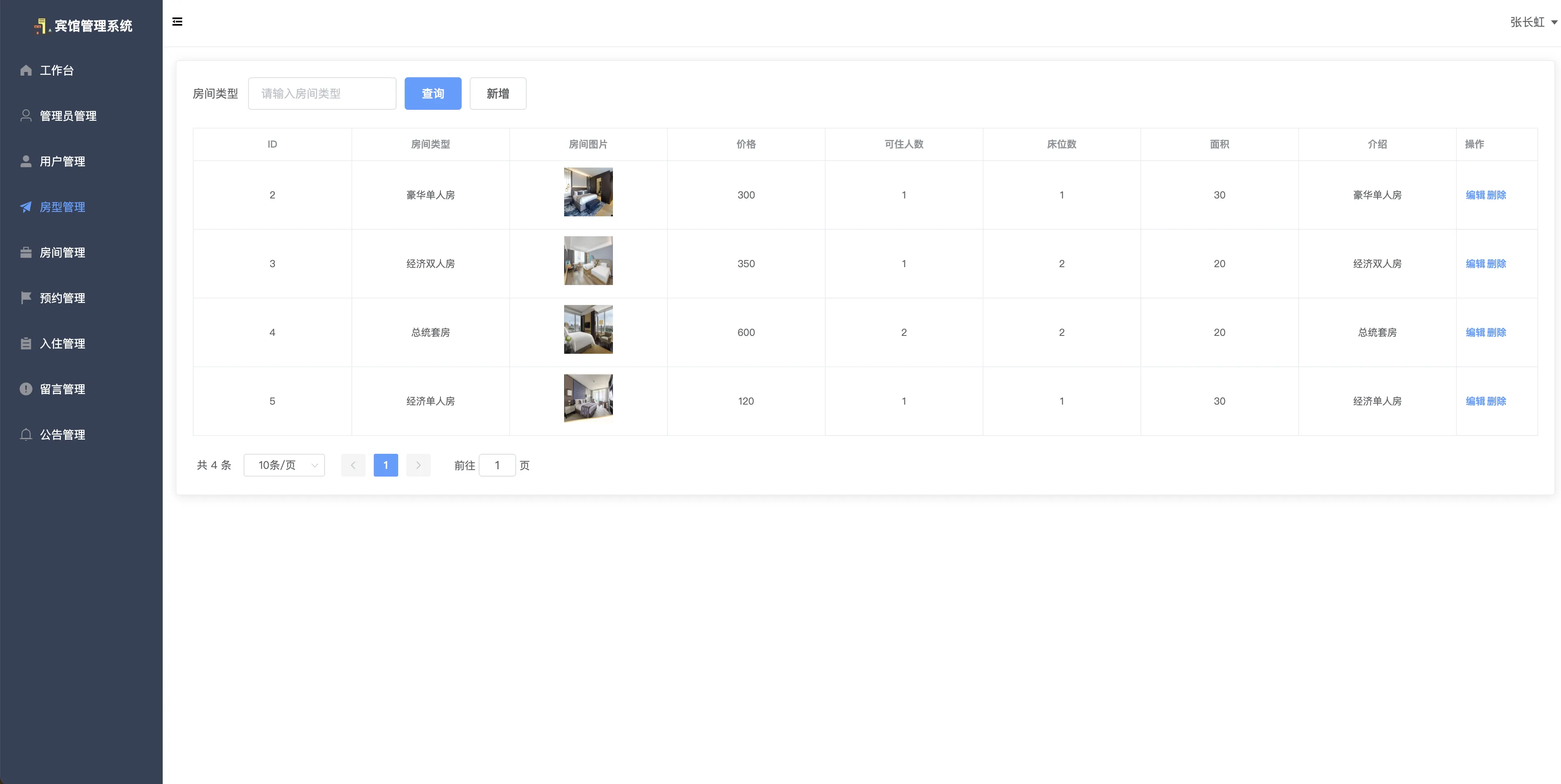The height and width of the screenshot is (784, 1561).
Task: Focus the 请输入房间类型 search field
Action: click(x=322, y=93)
